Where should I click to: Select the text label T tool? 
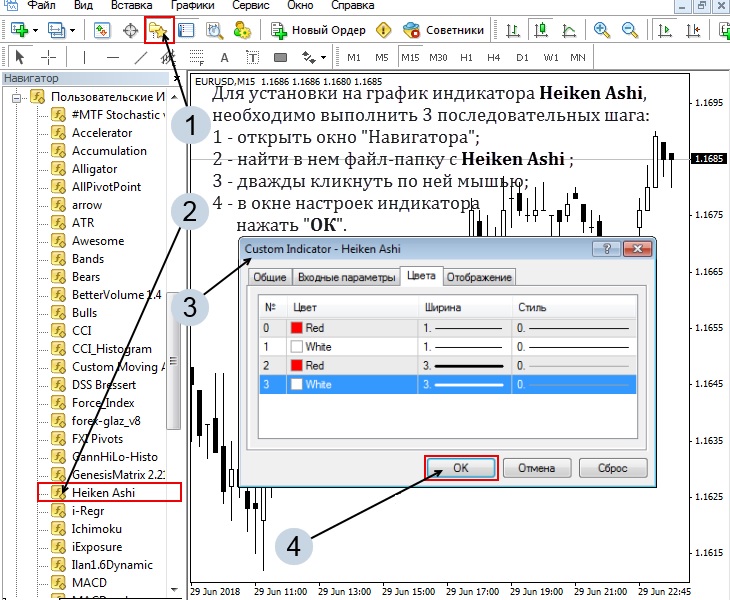point(252,58)
